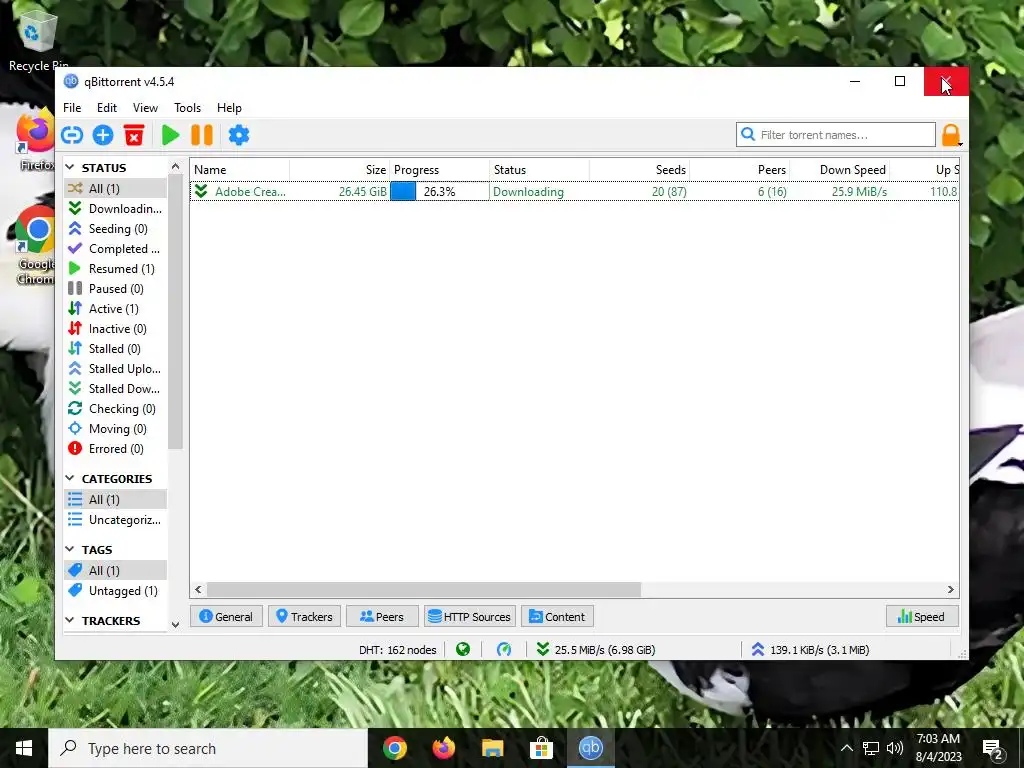The height and width of the screenshot is (768, 1024).
Task: Open the Windows Start menu
Action: click(24, 748)
